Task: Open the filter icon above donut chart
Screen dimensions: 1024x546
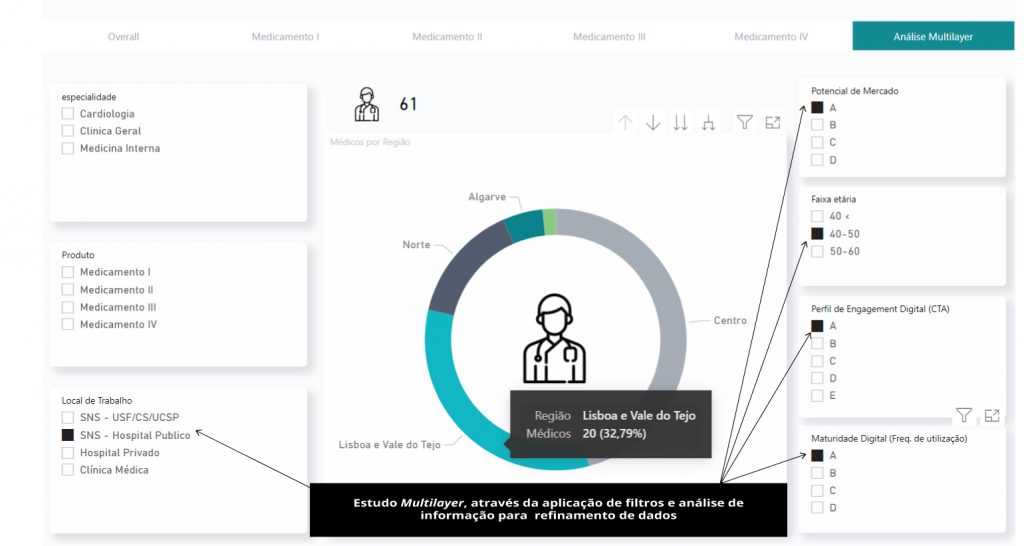Action: coord(745,122)
